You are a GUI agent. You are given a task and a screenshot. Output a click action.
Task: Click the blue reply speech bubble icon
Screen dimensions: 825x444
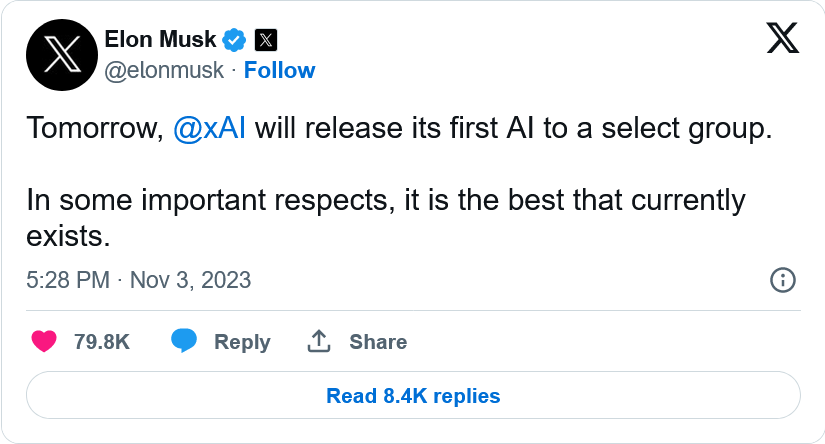point(184,341)
